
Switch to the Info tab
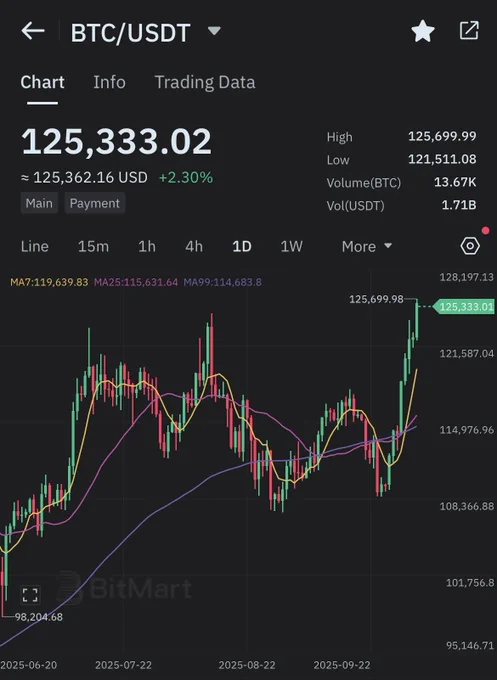pos(109,82)
